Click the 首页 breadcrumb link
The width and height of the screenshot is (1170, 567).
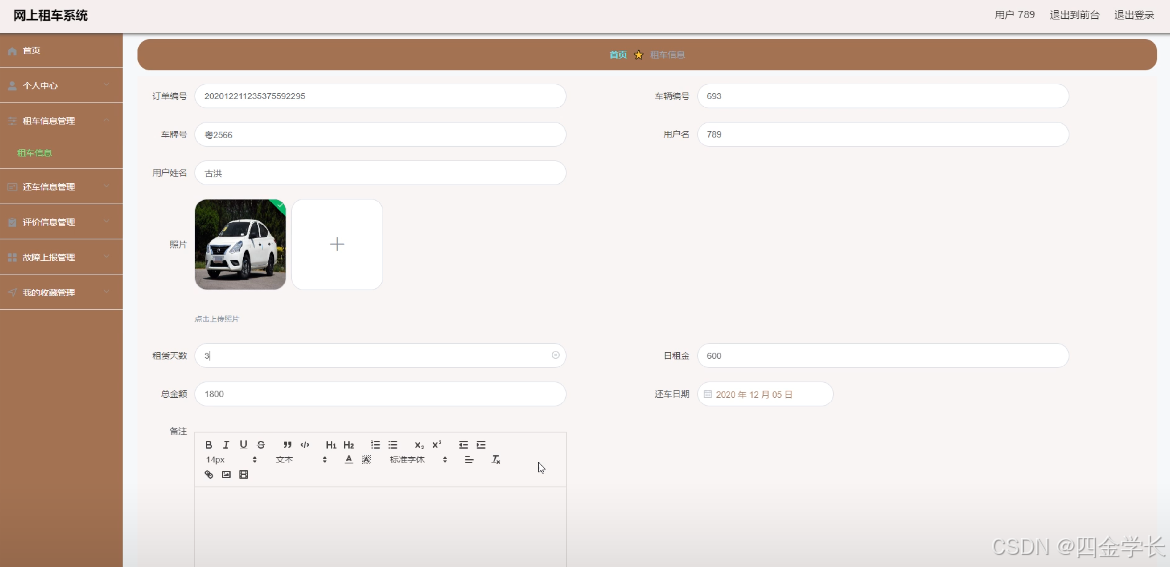618,55
